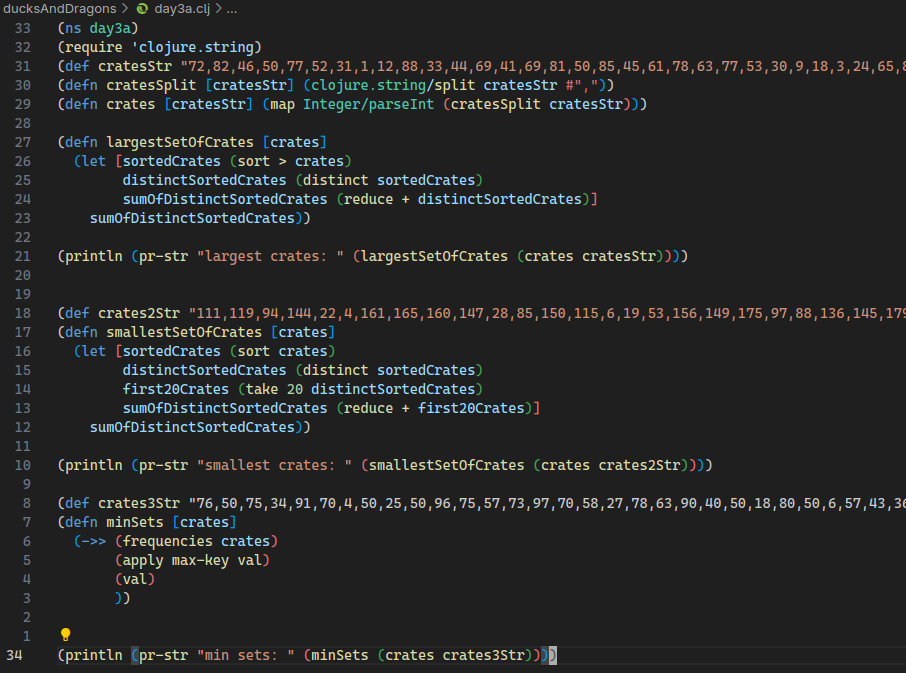This screenshot has width=906, height=673.
Task: Click clojure.string/split call
Action: pos(393,85)
